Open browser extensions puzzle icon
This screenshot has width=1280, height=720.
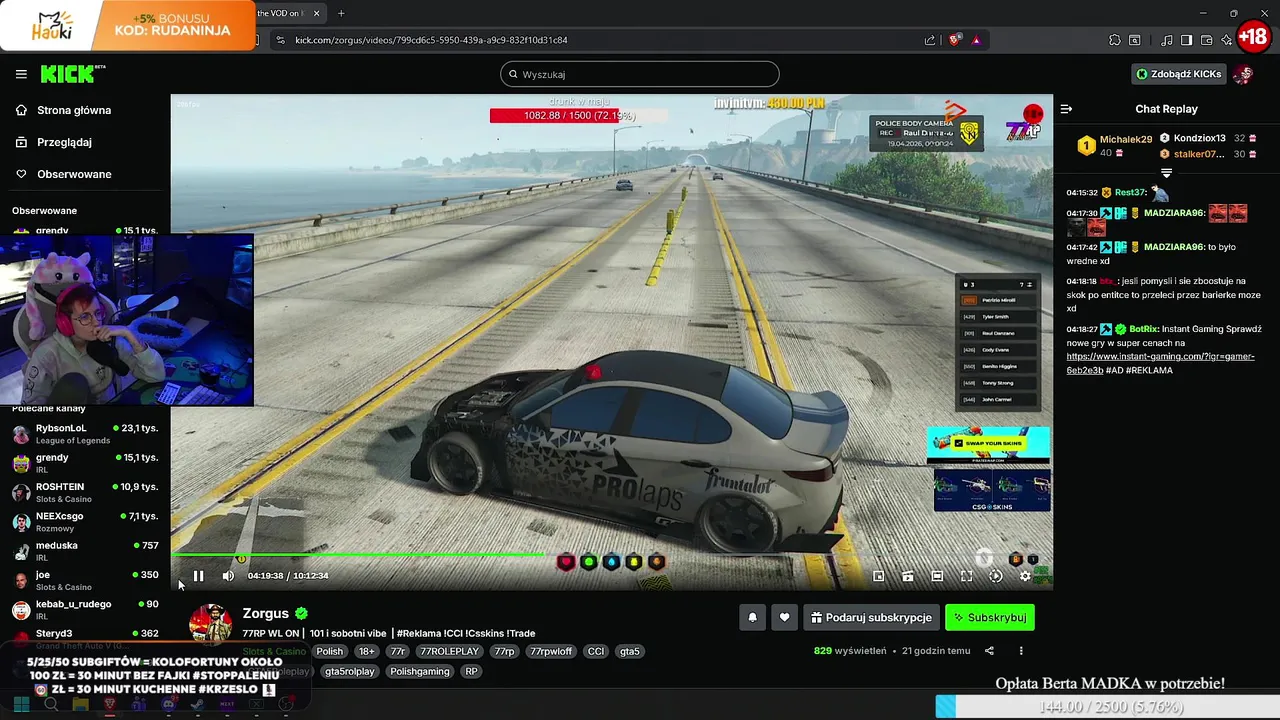point(1115,40)
